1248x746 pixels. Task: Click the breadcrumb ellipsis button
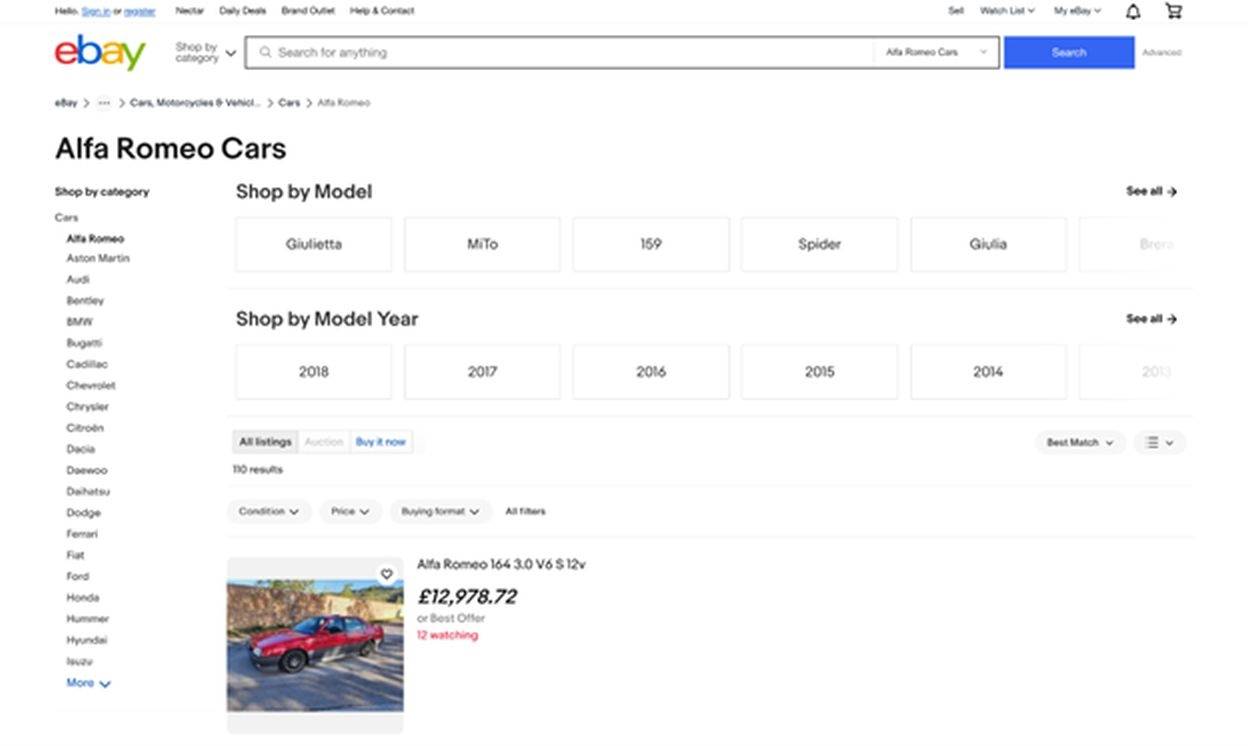point(104,103)
